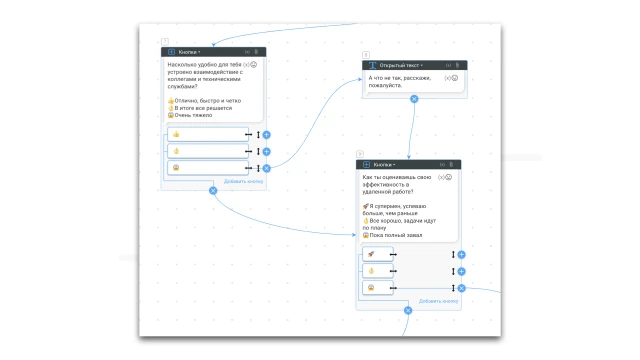This screenshot has height=360, width=640.
Task: Add connection from thumbs-up button in block 7
Action: (x=267, y=135)
